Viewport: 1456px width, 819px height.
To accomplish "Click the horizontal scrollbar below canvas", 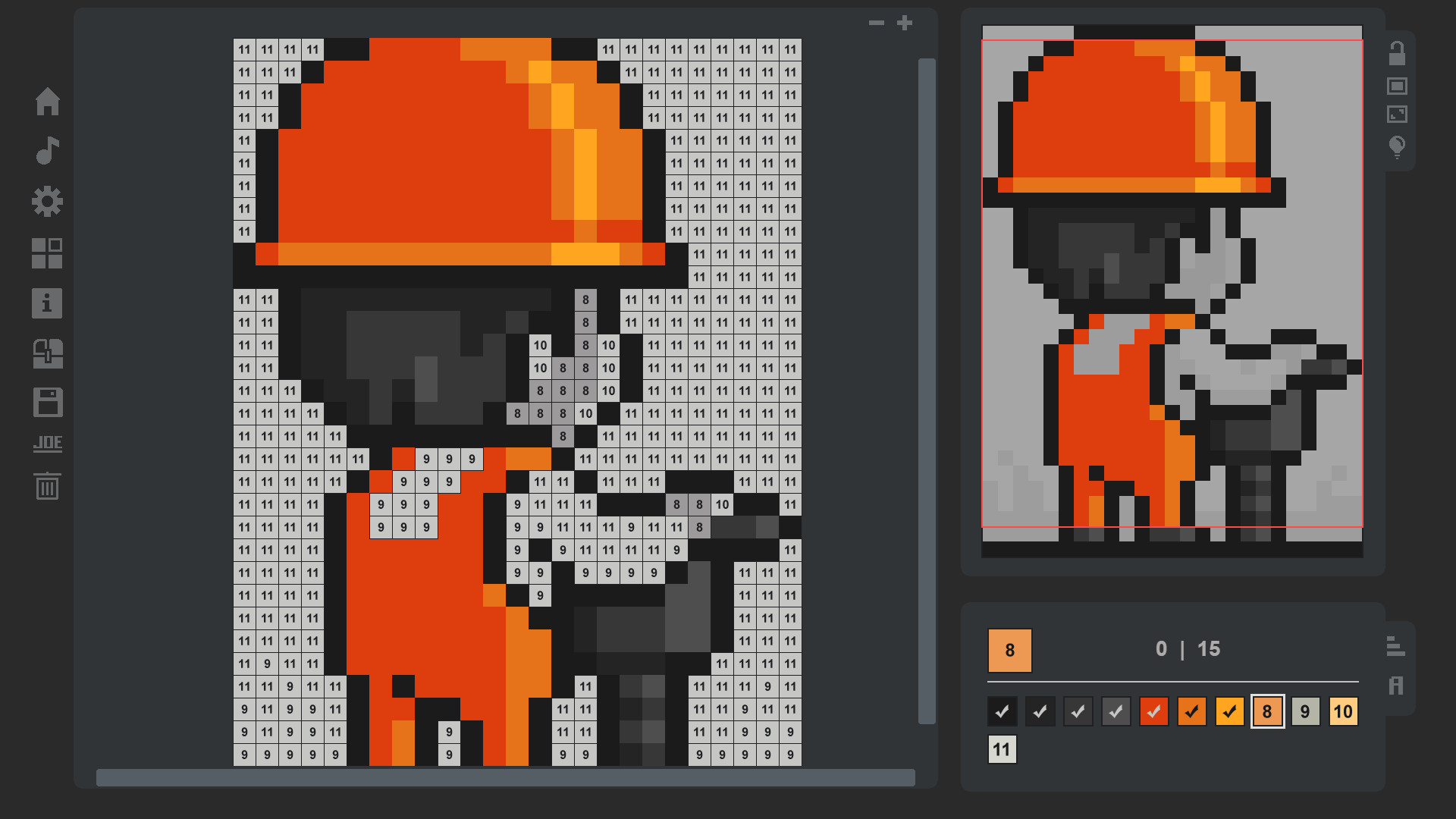I will (505, 777).
